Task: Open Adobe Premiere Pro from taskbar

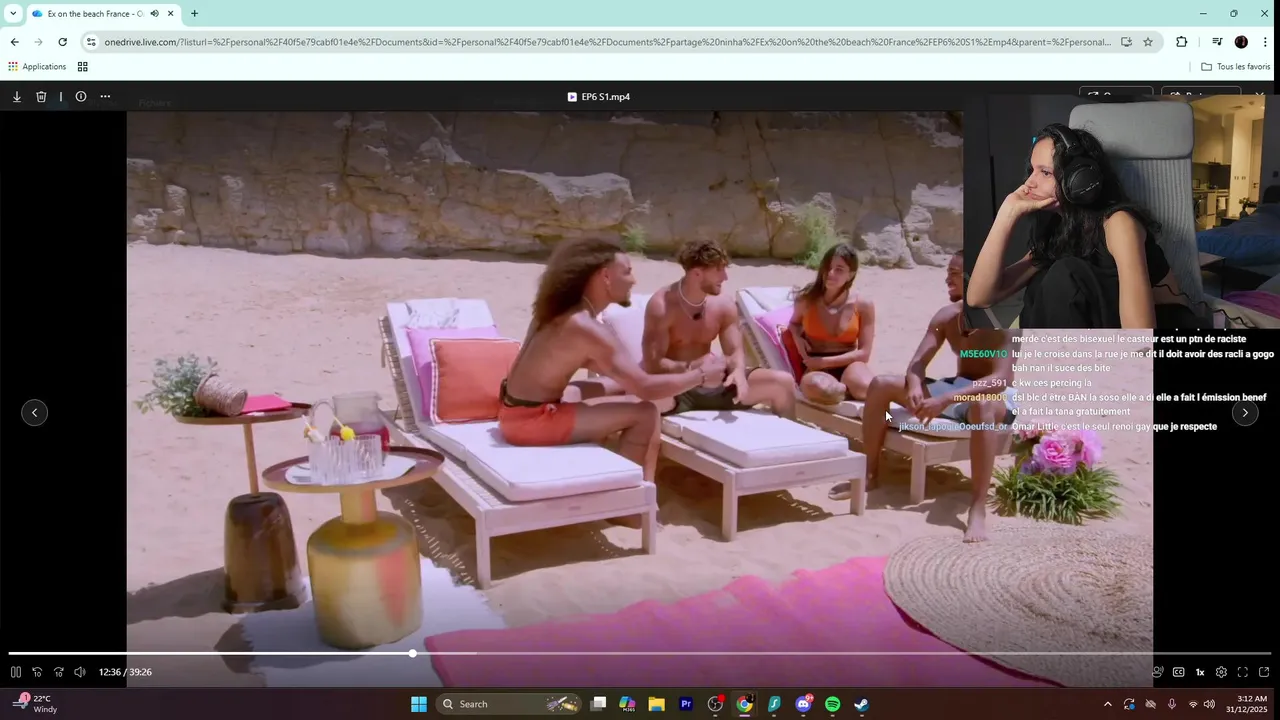Action: (686, 704)
